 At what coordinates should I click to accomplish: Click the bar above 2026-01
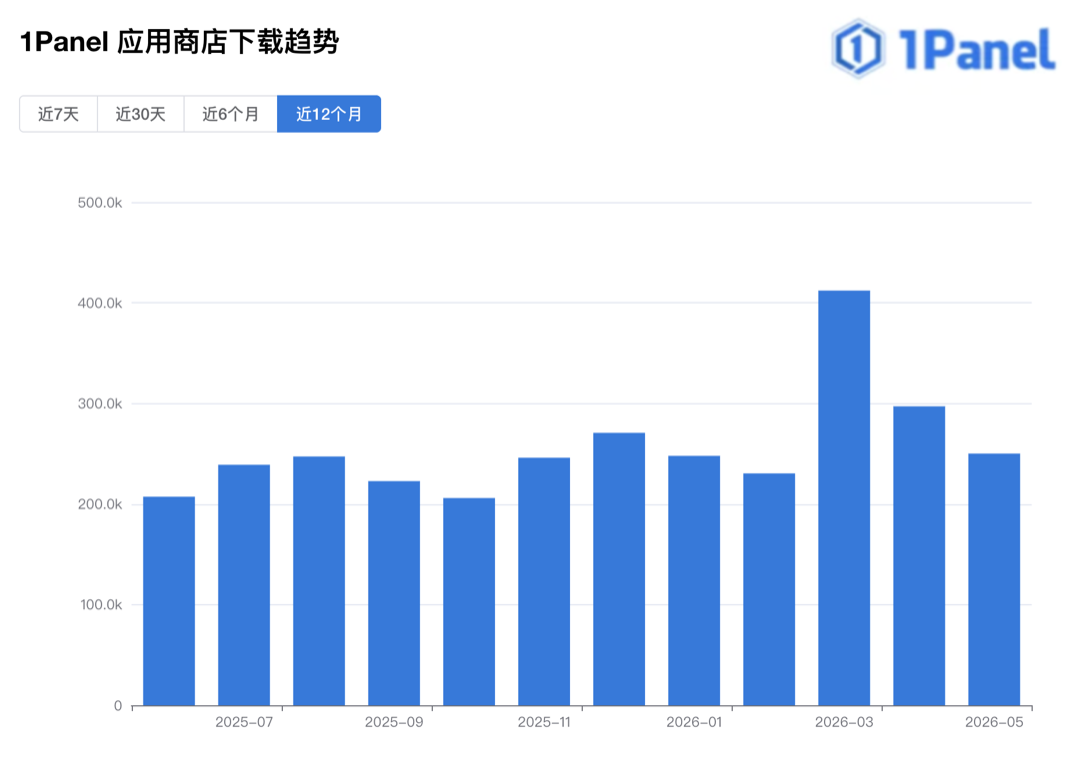pos(694,581)
